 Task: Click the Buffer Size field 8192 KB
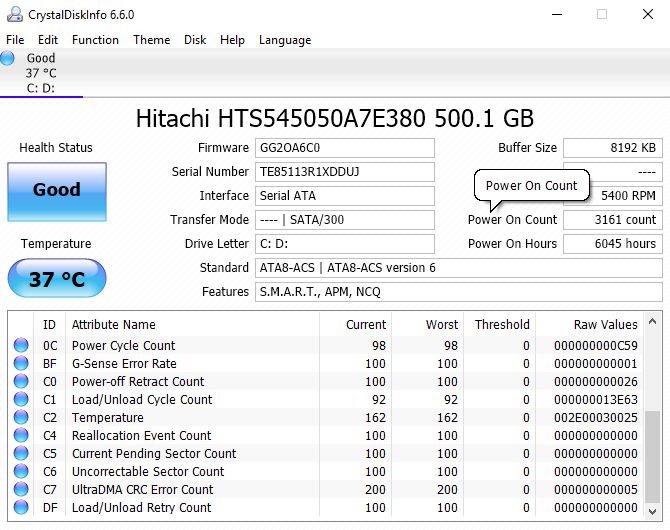click(x=613, y=148)
